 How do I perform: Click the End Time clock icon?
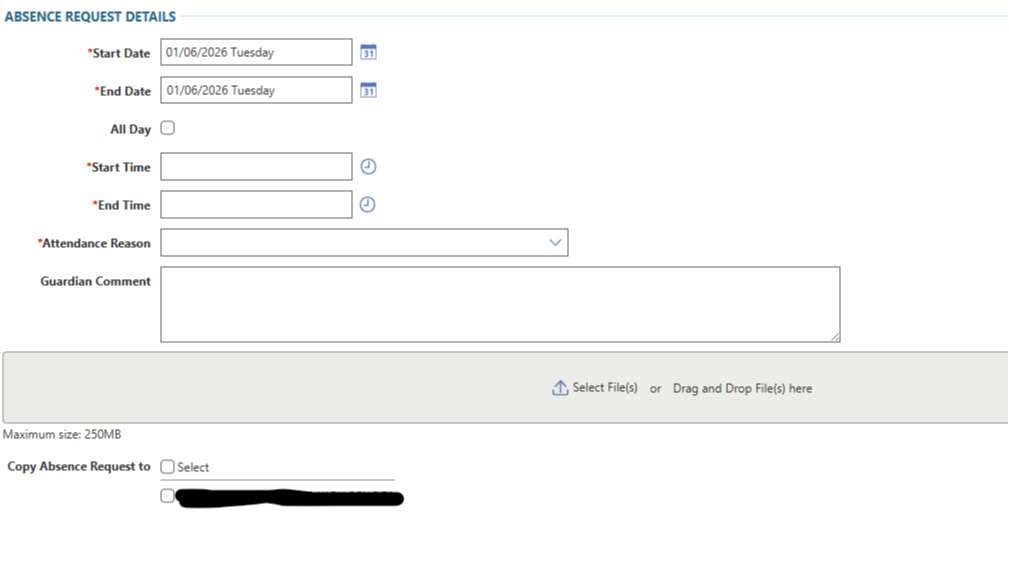pos(368,205)
